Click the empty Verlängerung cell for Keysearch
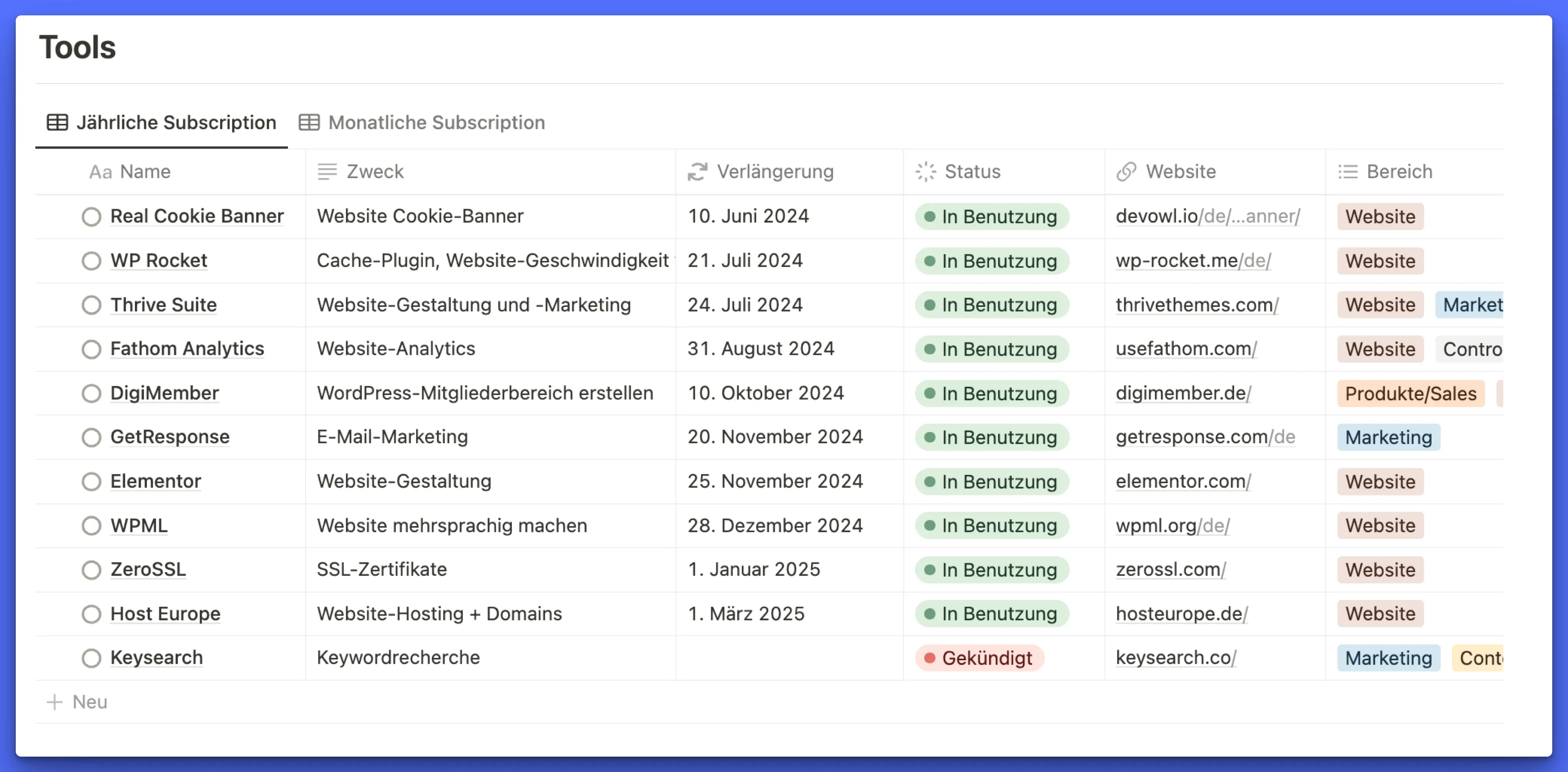Screen dimensions: 1568x772 788,658
